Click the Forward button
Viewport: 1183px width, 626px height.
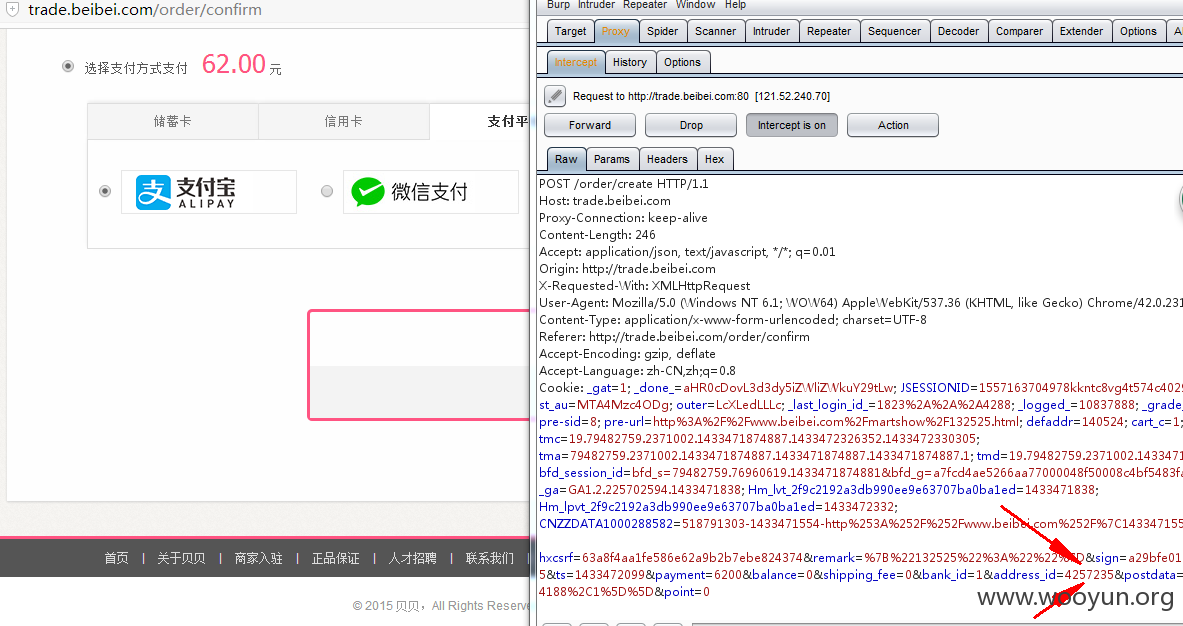point(590,125)
